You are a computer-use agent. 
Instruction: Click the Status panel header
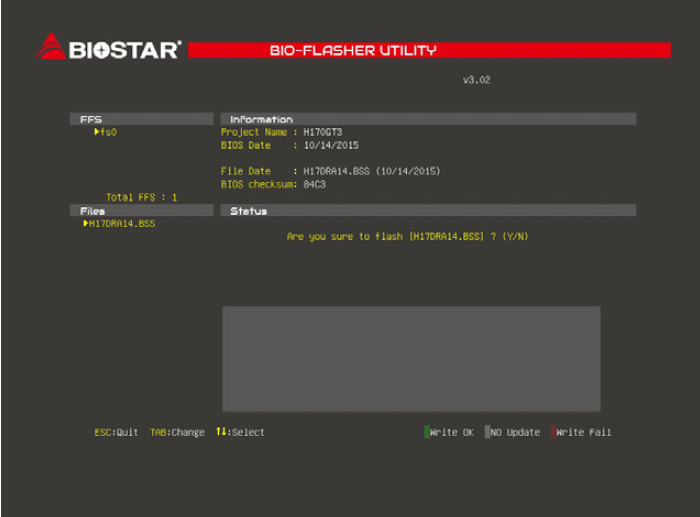(x=427, y=211)
